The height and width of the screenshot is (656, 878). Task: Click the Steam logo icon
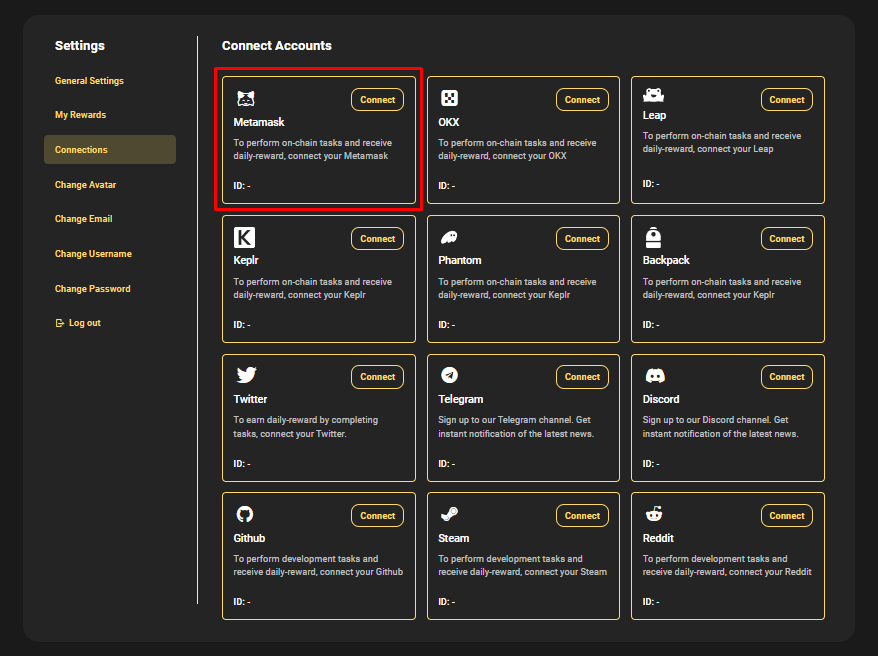(x=449, y=514)
